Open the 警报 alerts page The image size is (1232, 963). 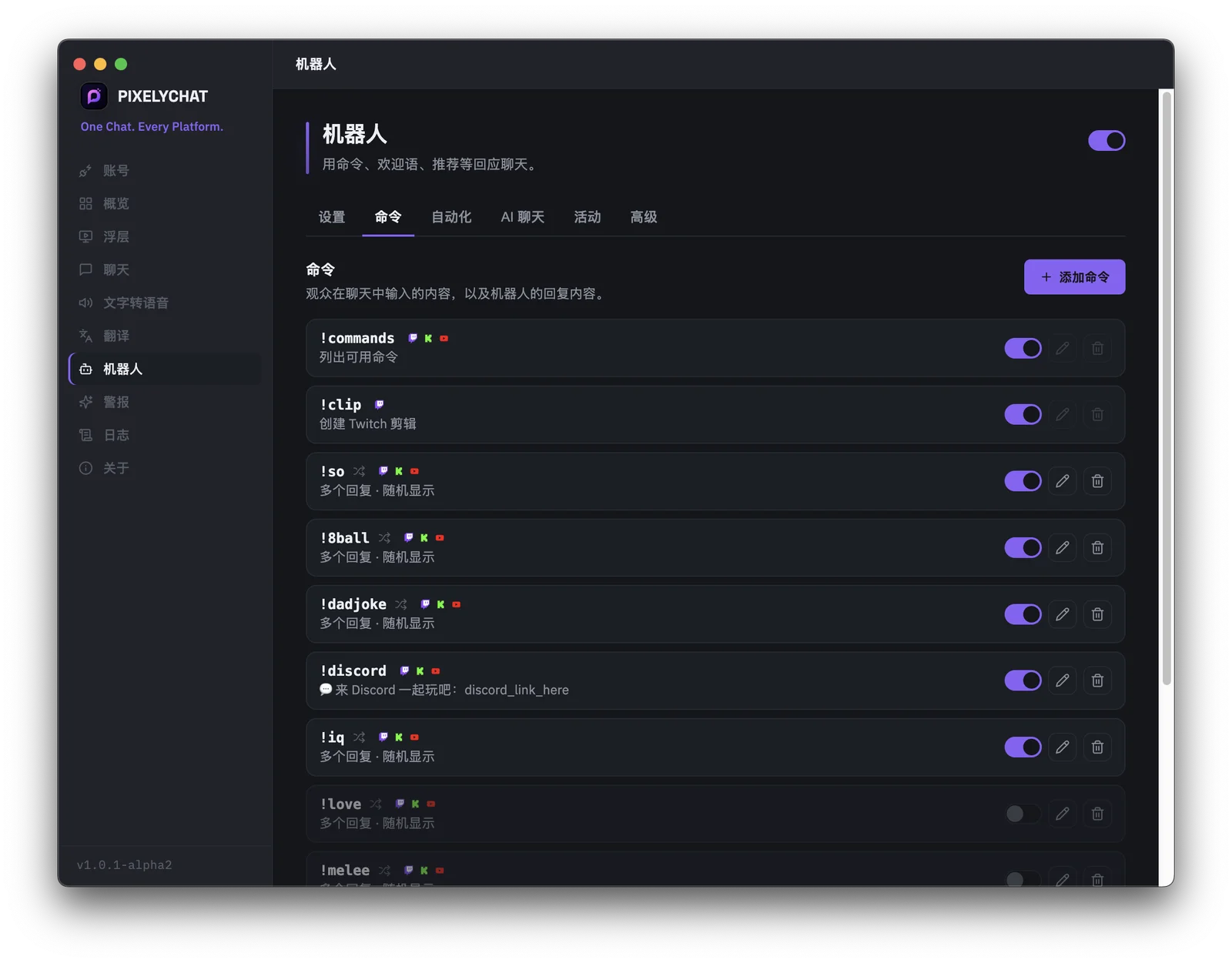coord(165,402)
